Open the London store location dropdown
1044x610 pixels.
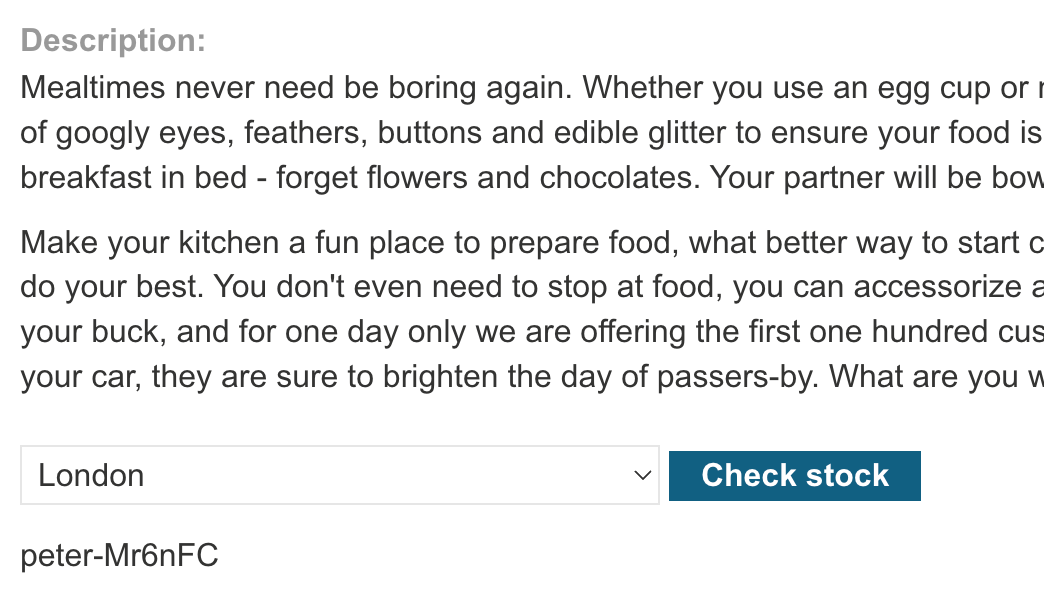pyautogui.click(x=339, y=475)
